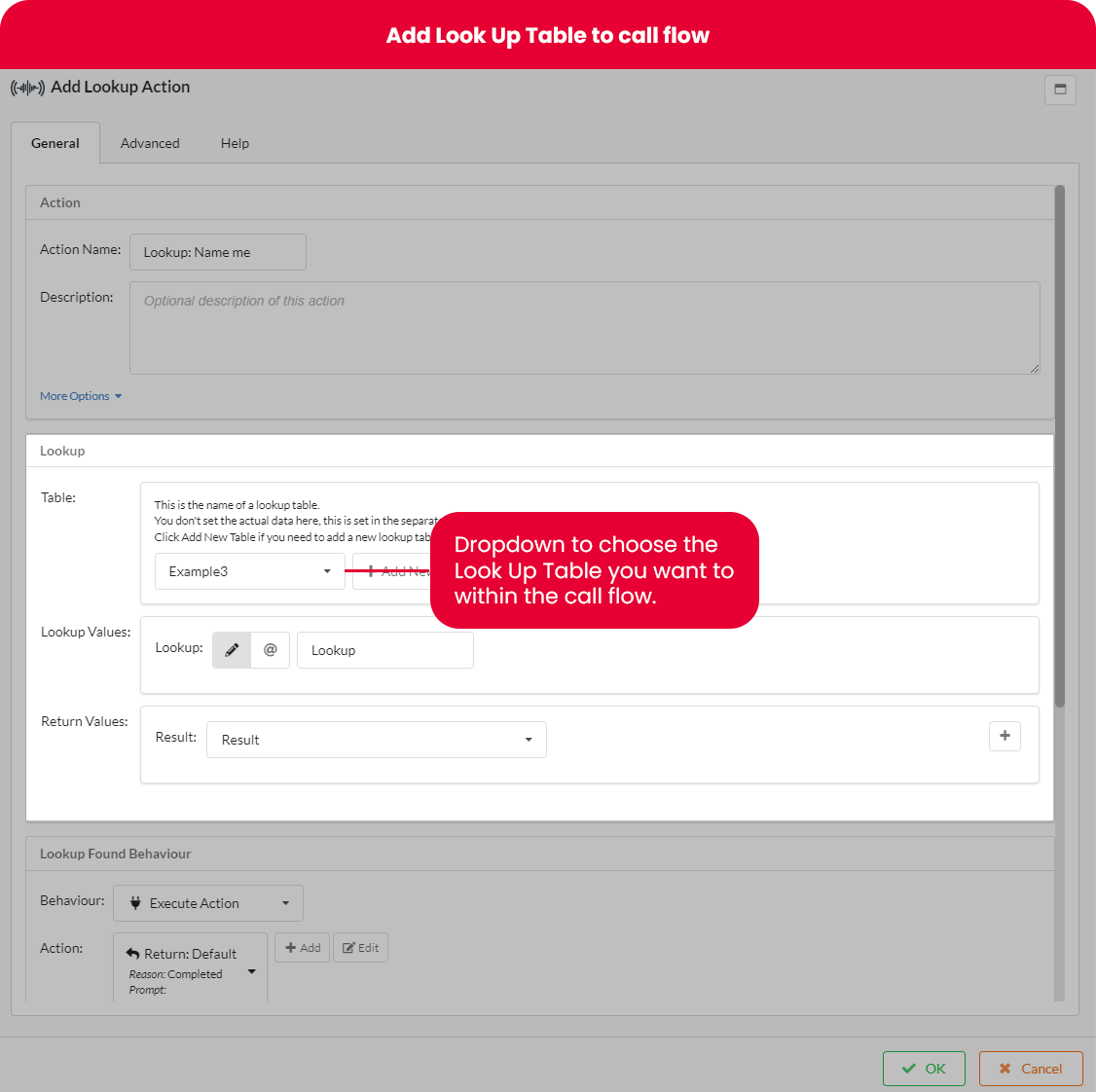Screen dimensions: 1096x1092
Task: Click the OK button
Action: [x=924, y=1069]
